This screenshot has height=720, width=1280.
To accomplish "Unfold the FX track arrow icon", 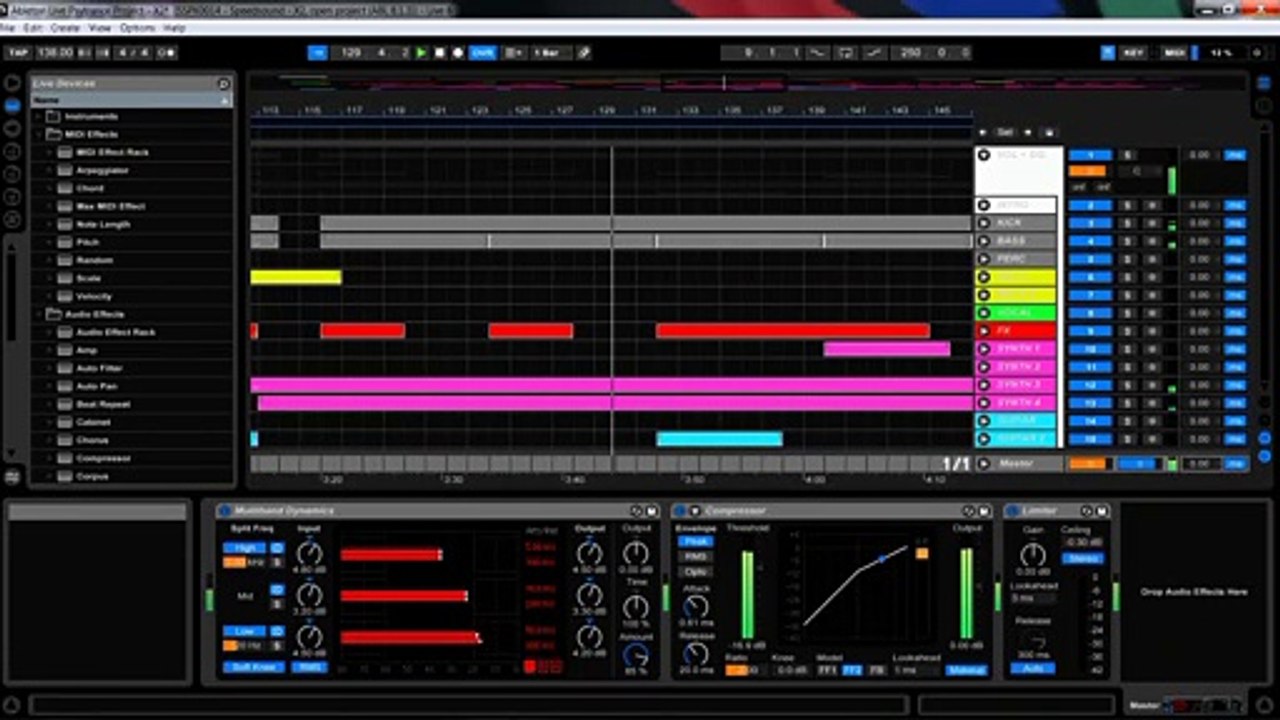I will coord(984,331).
